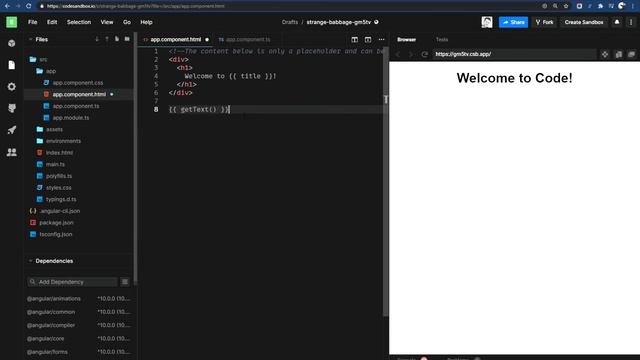This screenshot has height=360, width=640.
Task: Click the dependency list menu icon
Action: [x=125, y=282]
